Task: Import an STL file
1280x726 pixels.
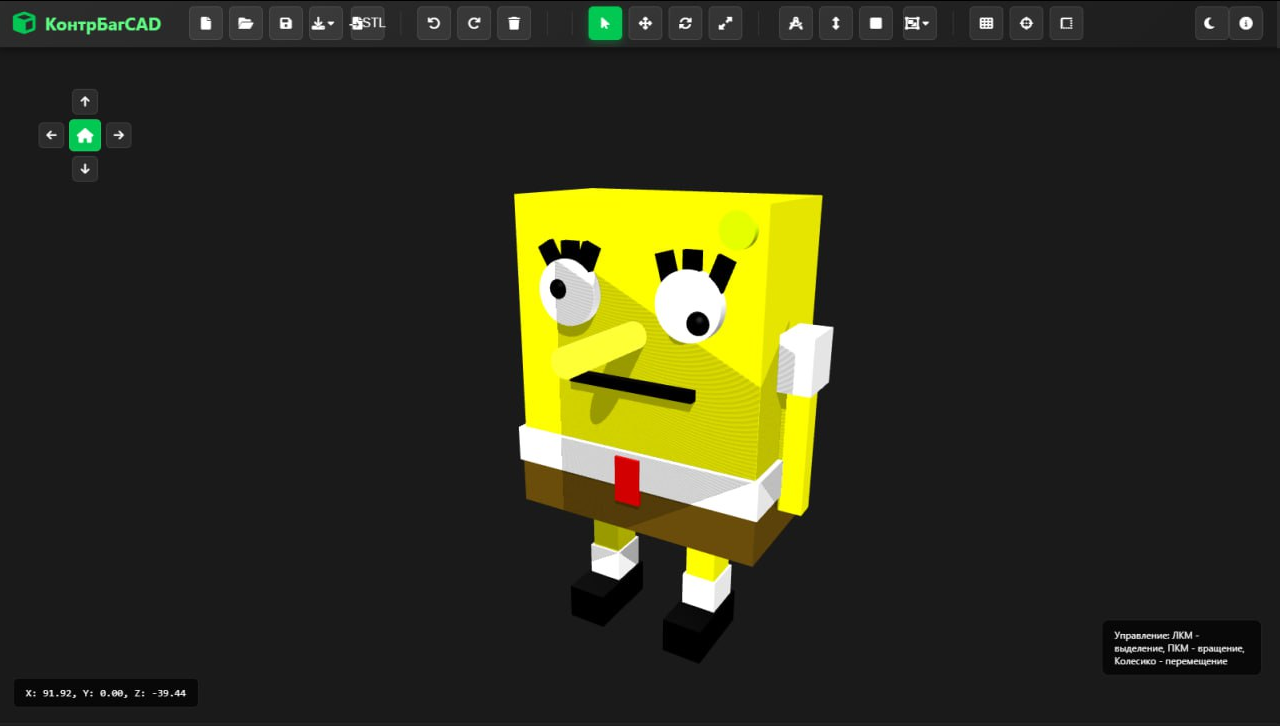Action: click(367, 23)
